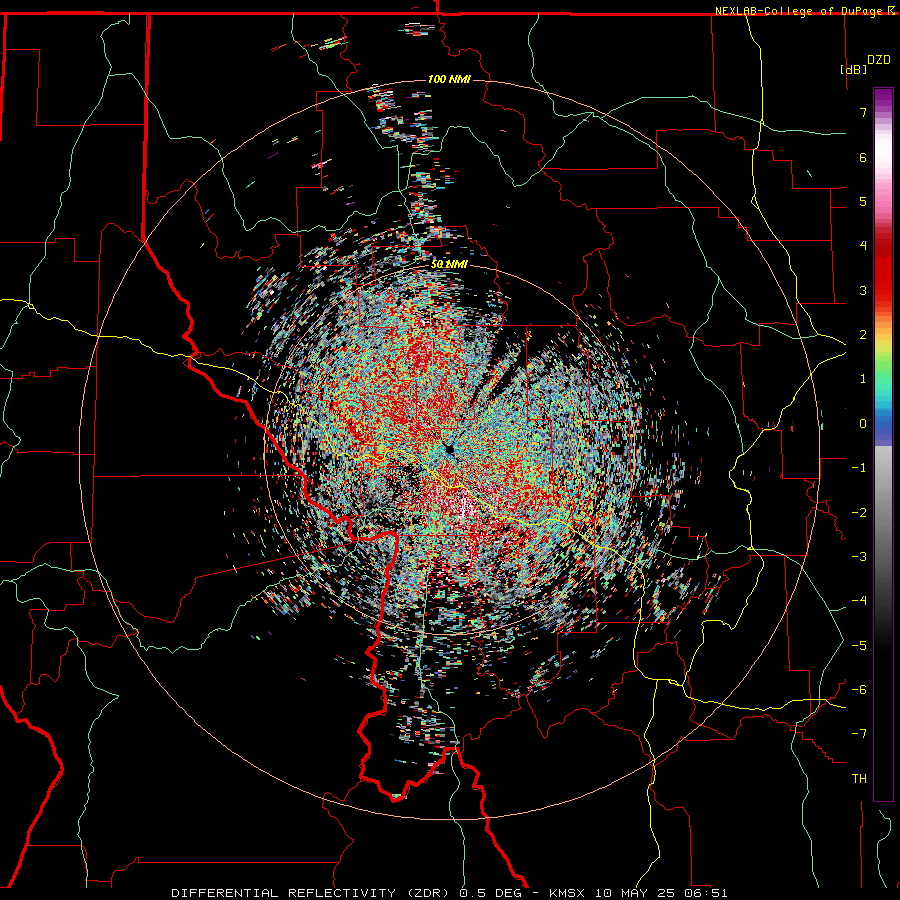Click the 50 NMI range ring label

tap(449, 264)
